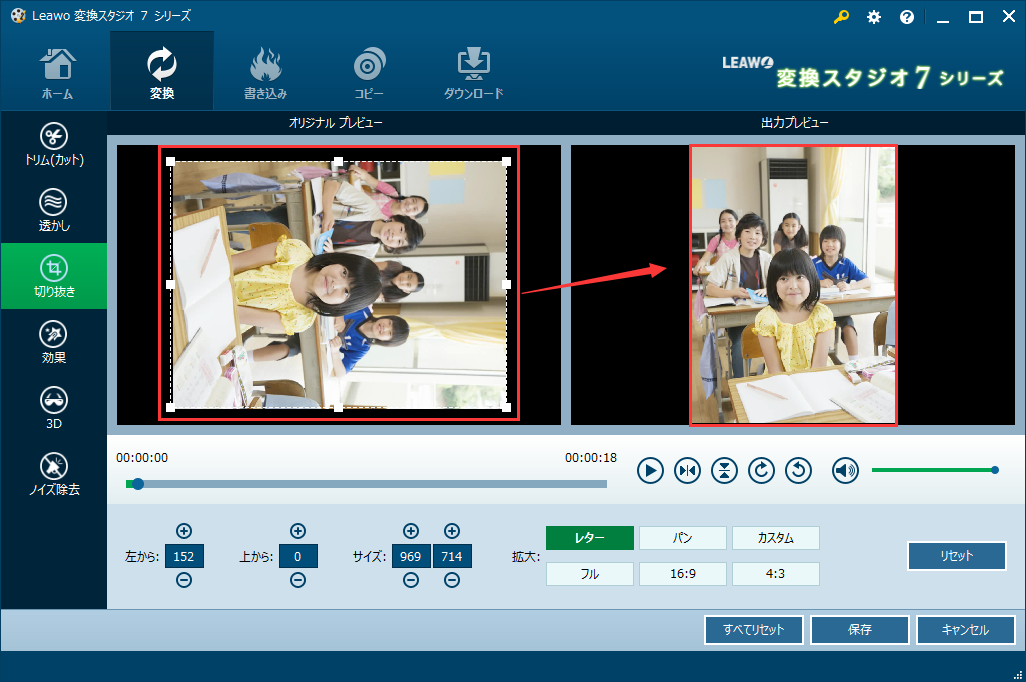Image resolution: width=1026 pixels, height=682 pixels.
Task: Rotate the video counterclockwise
Action: pos(798,470)
